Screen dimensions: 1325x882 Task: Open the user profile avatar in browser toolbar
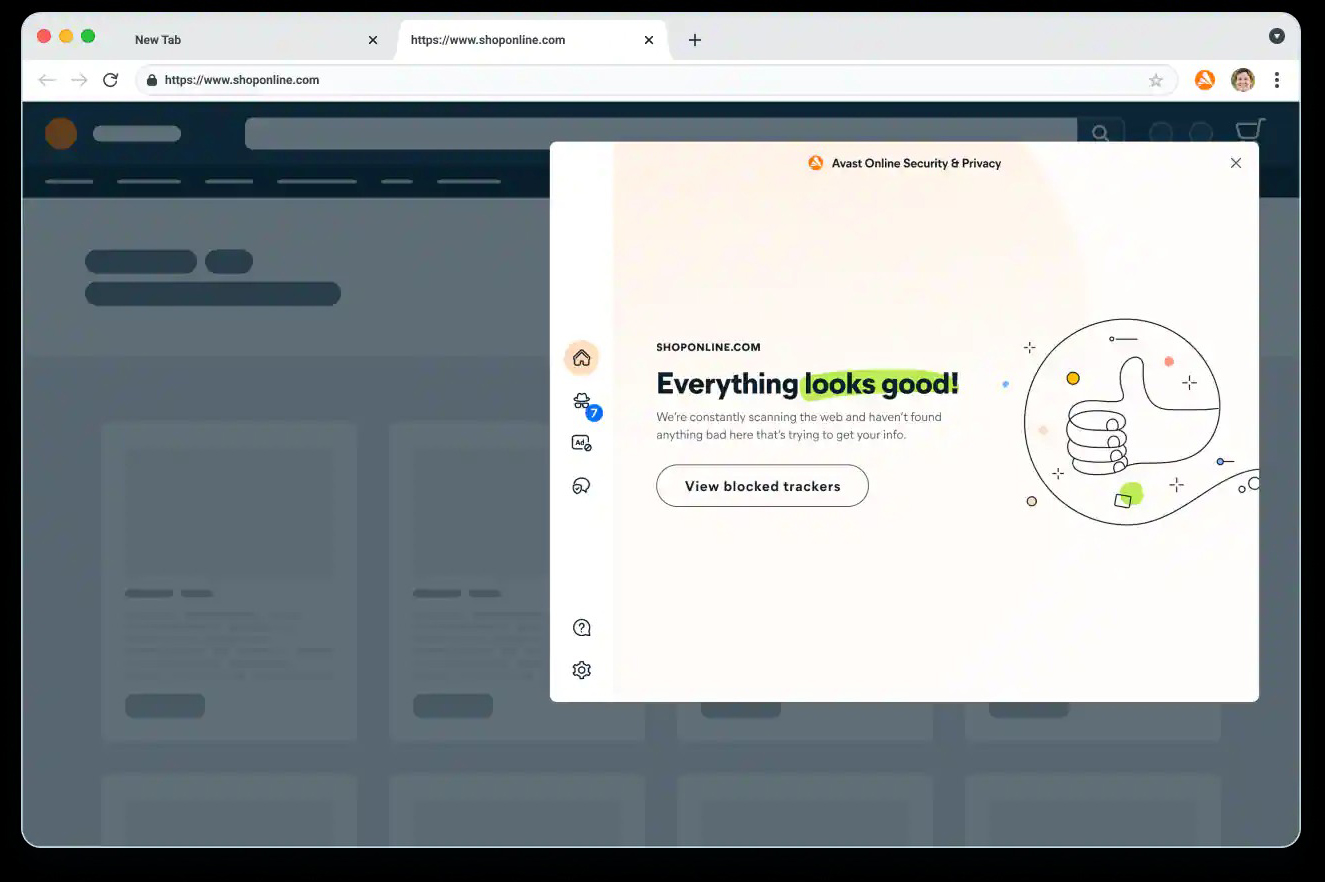pyautogui.click(x=1243, y=80)
